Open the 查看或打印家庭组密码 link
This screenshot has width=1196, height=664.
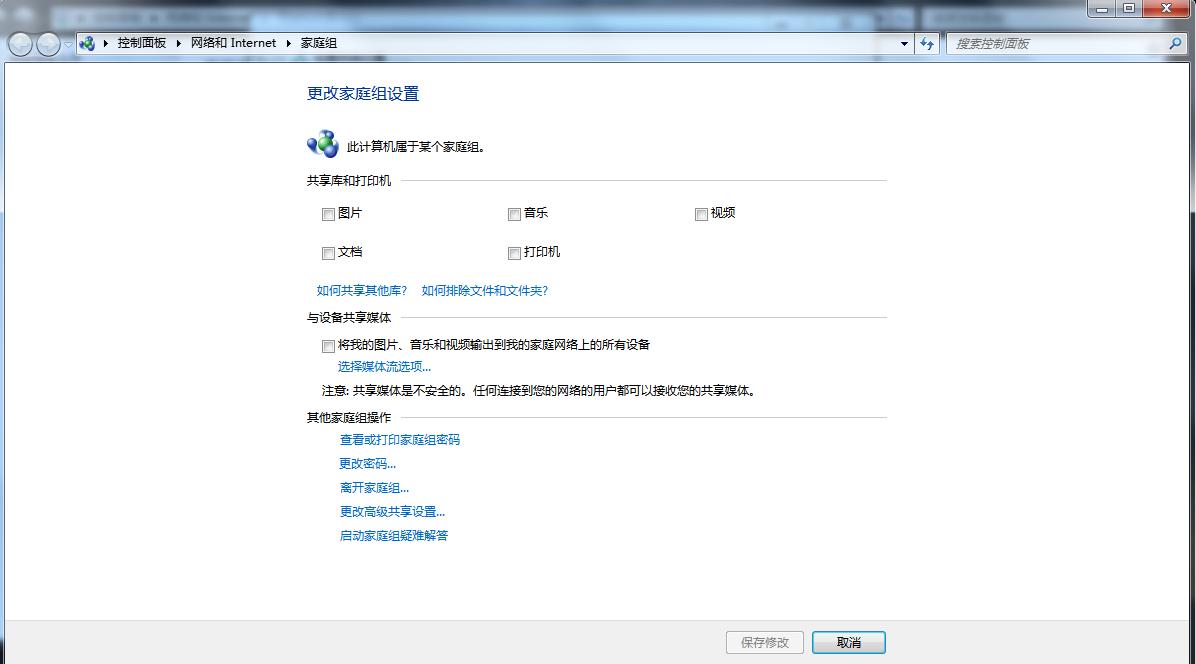[x=399, y=439]
